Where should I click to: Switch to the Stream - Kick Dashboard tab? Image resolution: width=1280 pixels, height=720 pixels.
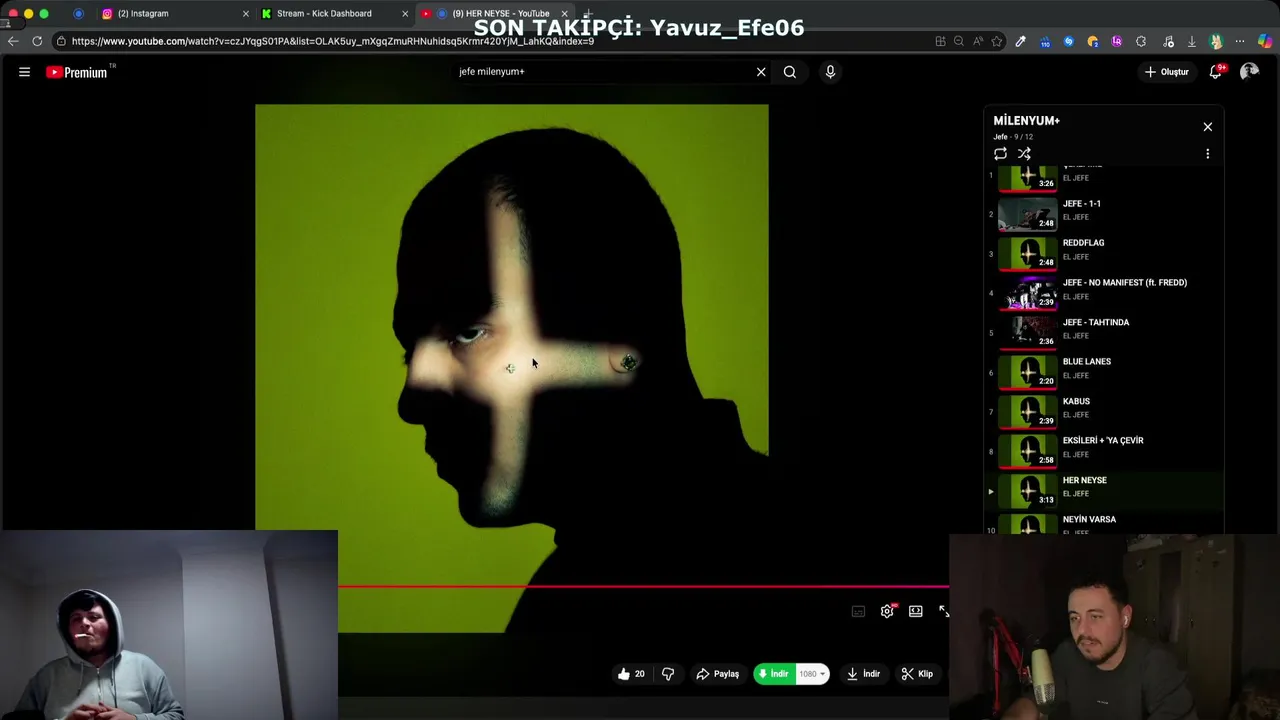[335, 14]
